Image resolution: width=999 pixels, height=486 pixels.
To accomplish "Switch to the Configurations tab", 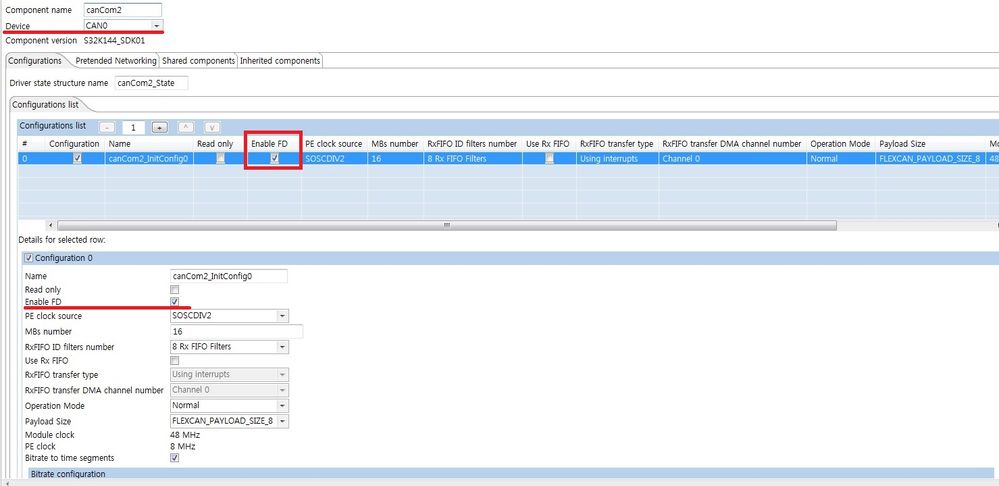I will click(34, 61).
